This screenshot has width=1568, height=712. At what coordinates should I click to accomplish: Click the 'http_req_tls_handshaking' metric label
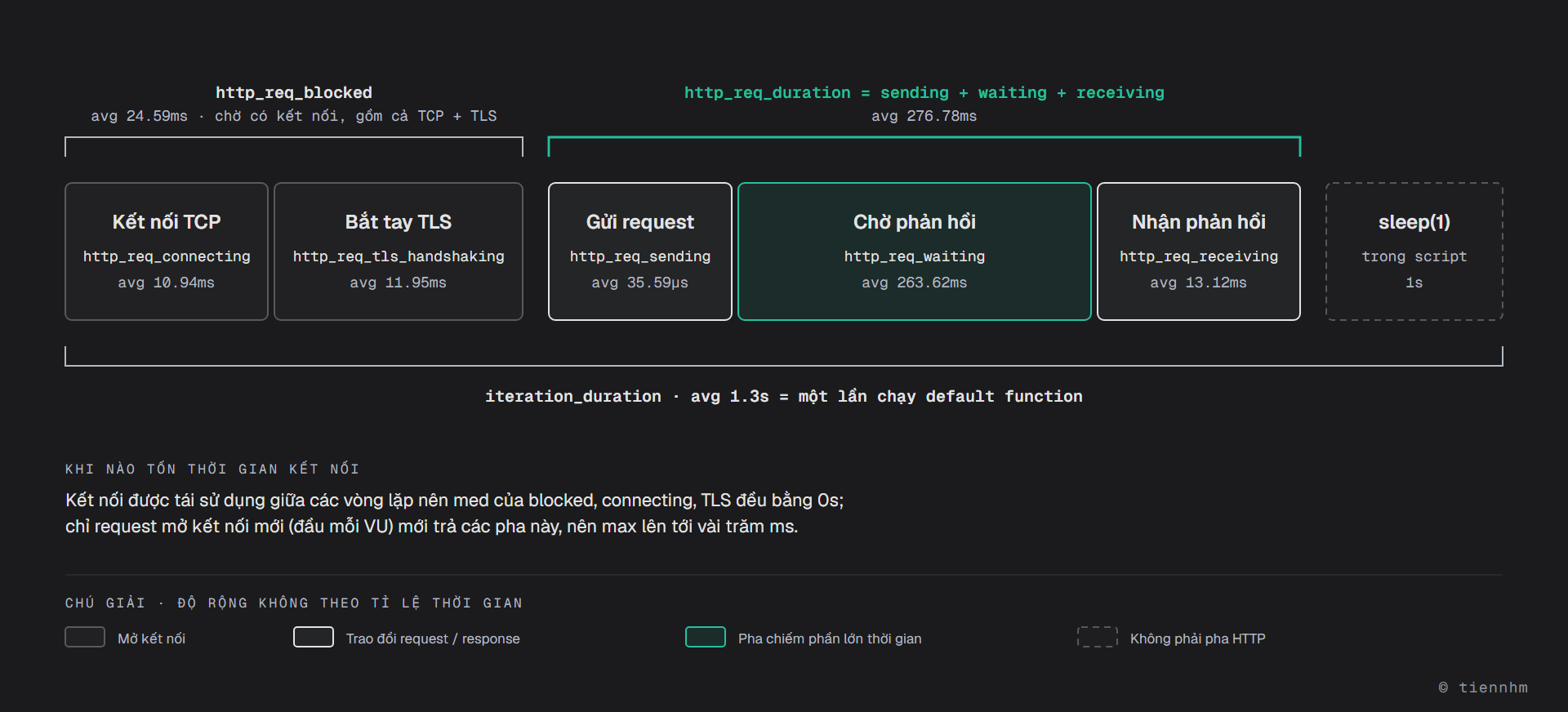399,256
